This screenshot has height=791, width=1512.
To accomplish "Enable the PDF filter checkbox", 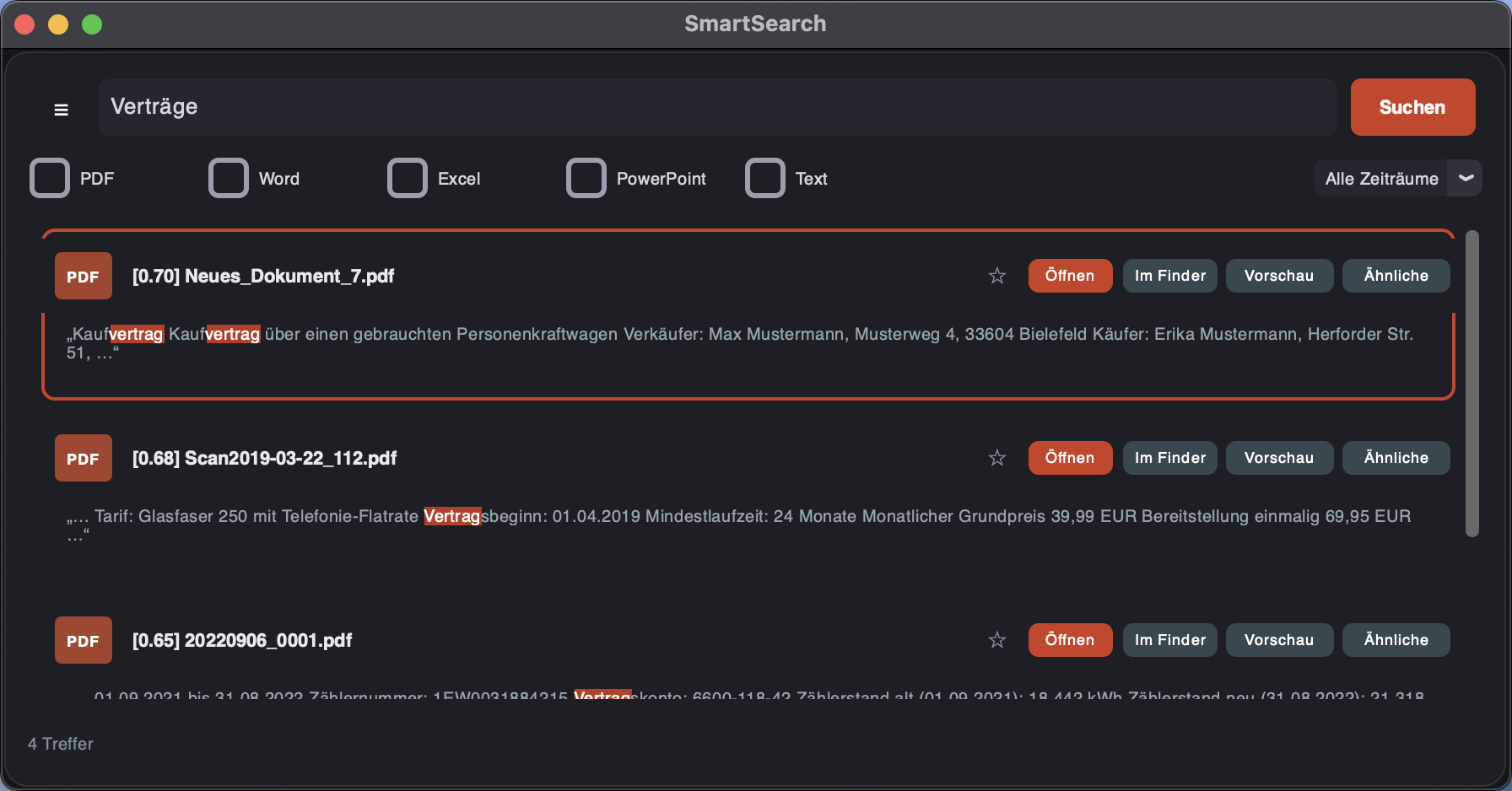I will [x=50, y=178].
